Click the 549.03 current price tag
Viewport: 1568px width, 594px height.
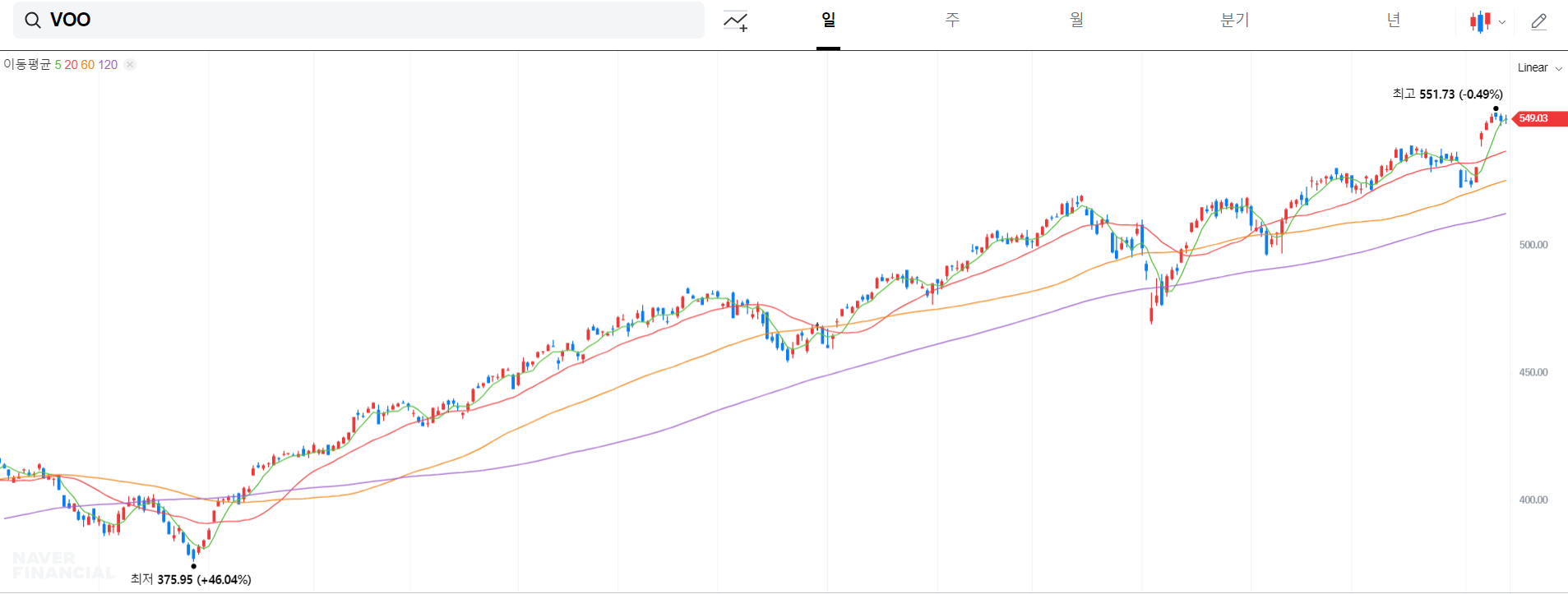1539,118
